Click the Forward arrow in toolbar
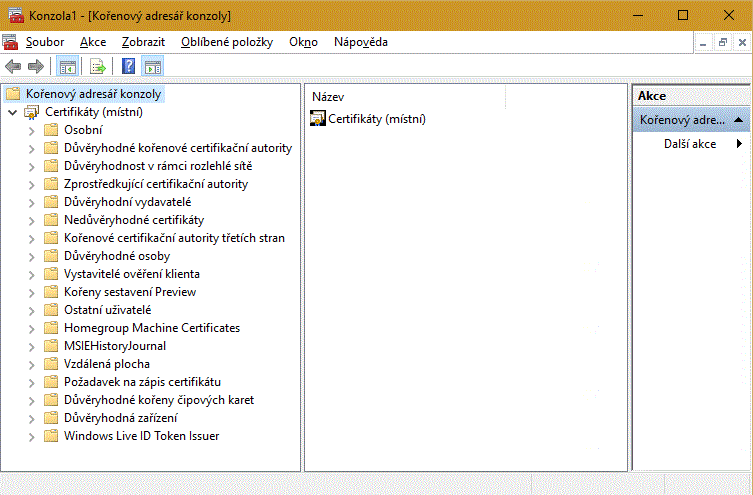The image size is (753, 495). point(36,67)
